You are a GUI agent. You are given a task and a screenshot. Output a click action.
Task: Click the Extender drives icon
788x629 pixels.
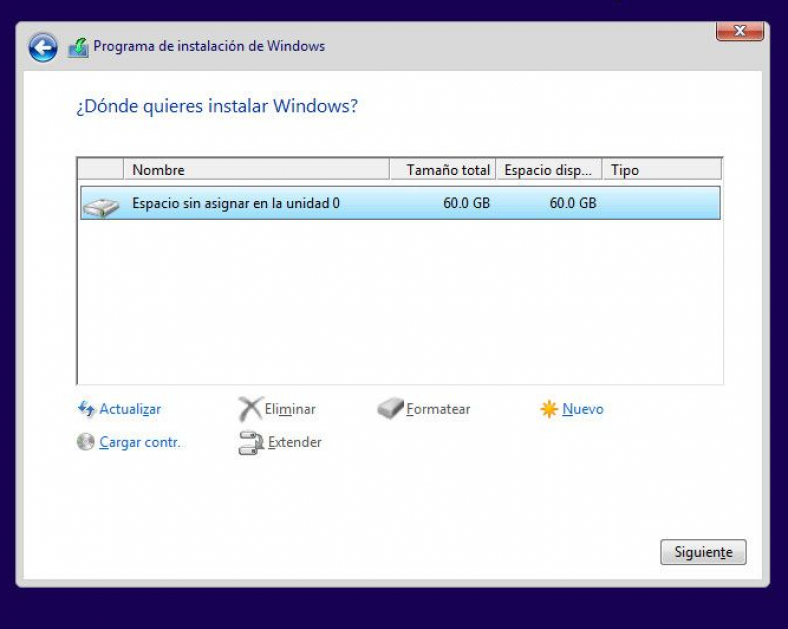pos(251,443)
